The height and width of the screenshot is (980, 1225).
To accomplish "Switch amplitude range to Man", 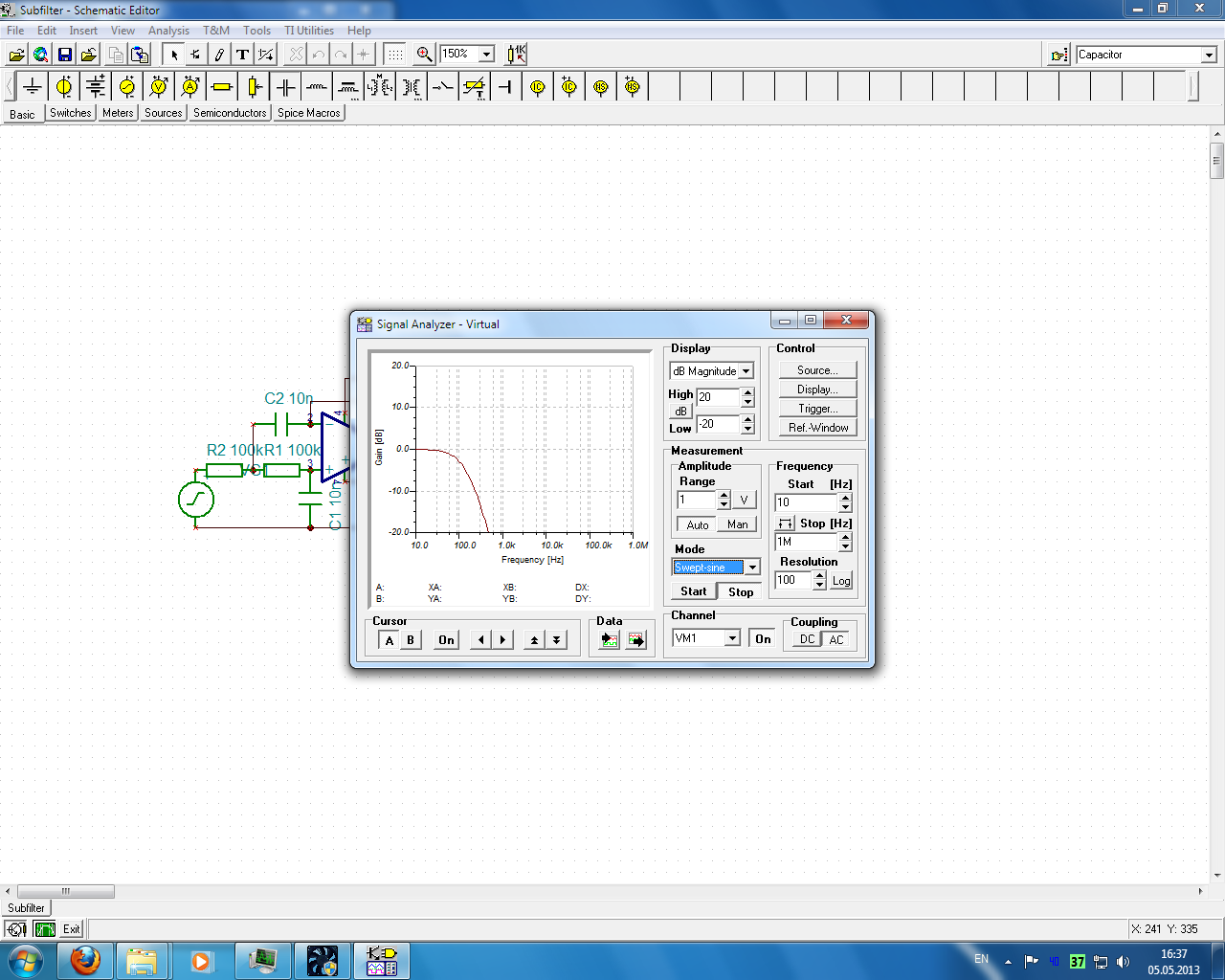I will (737, 524).
